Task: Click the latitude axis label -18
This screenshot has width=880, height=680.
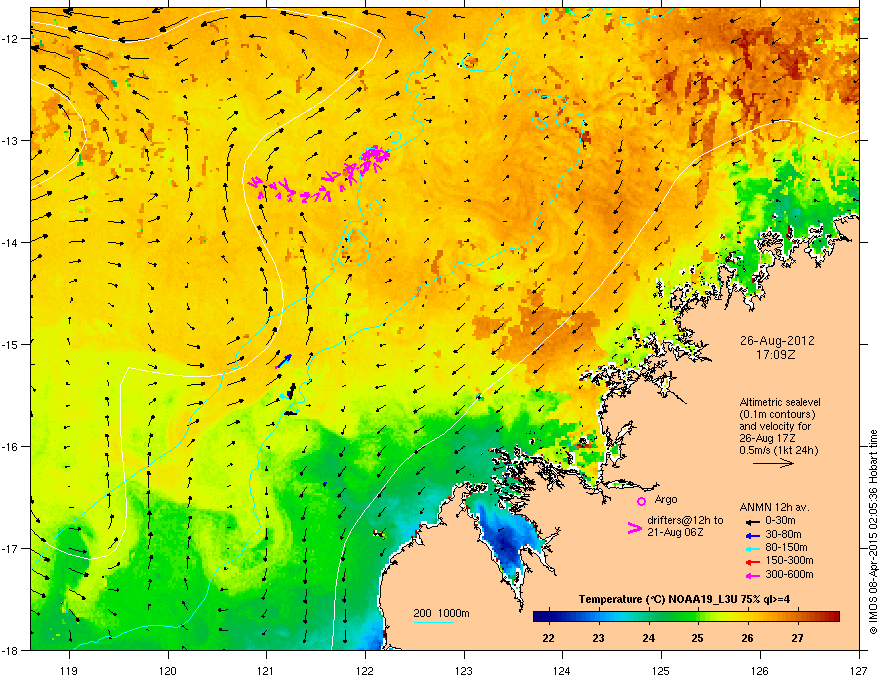Action: click(10, 650)
